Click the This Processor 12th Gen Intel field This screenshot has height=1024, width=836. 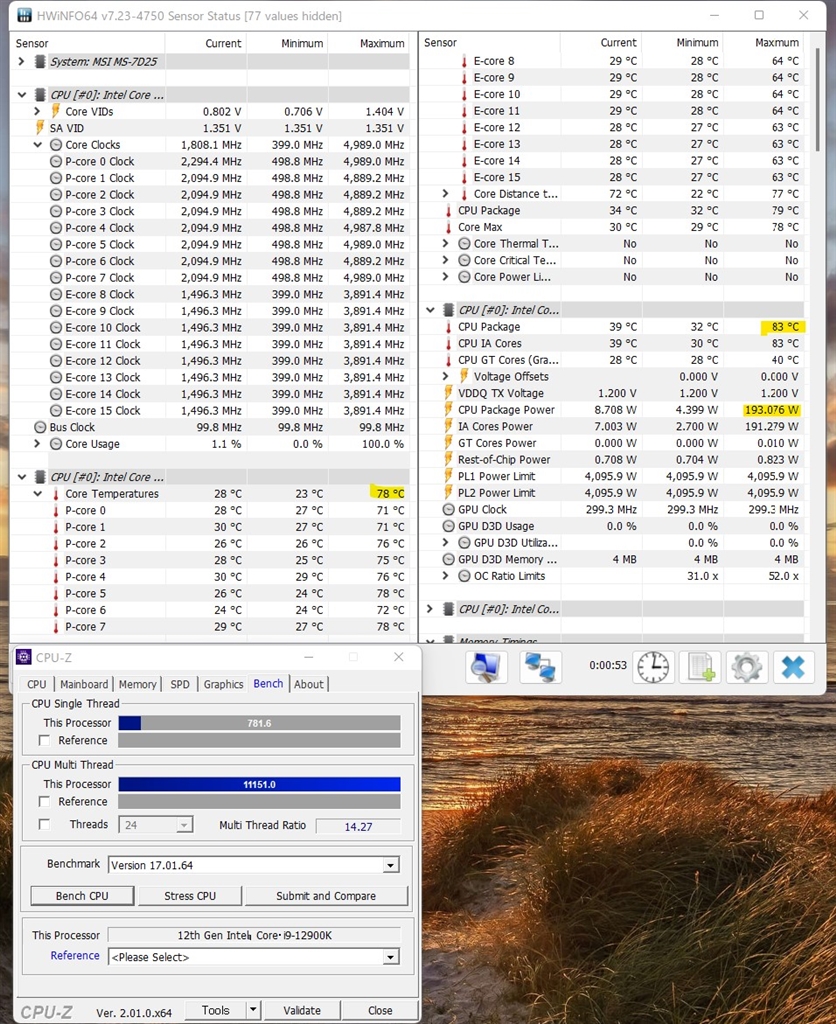254,935
